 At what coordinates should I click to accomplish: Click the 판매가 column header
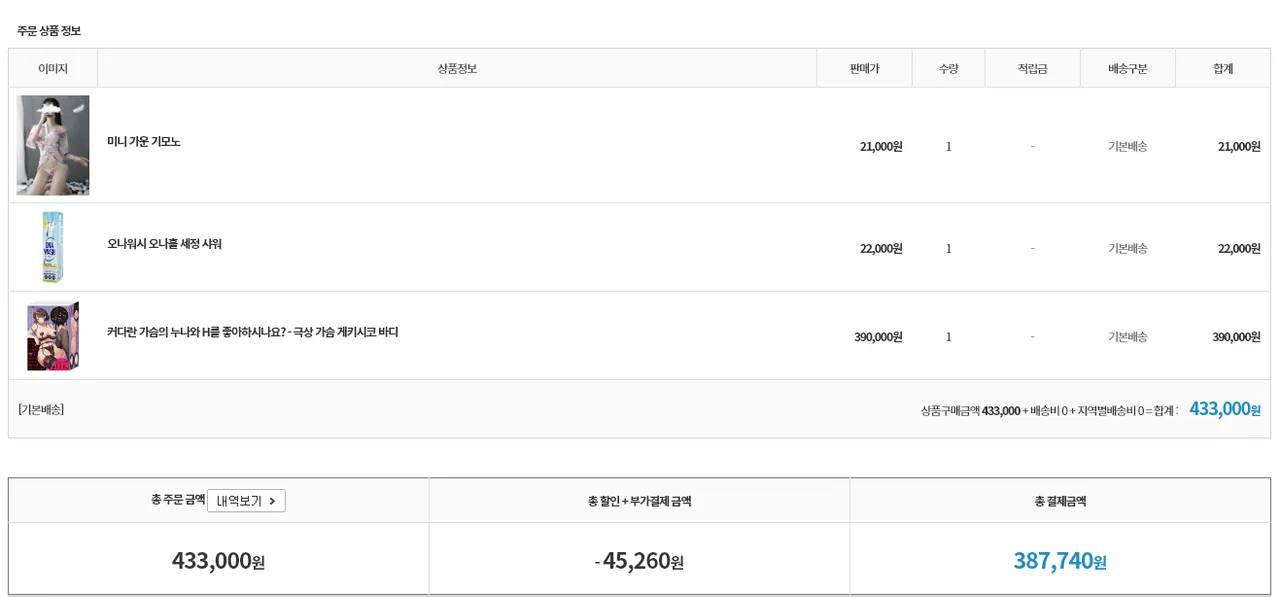[864, 69]
